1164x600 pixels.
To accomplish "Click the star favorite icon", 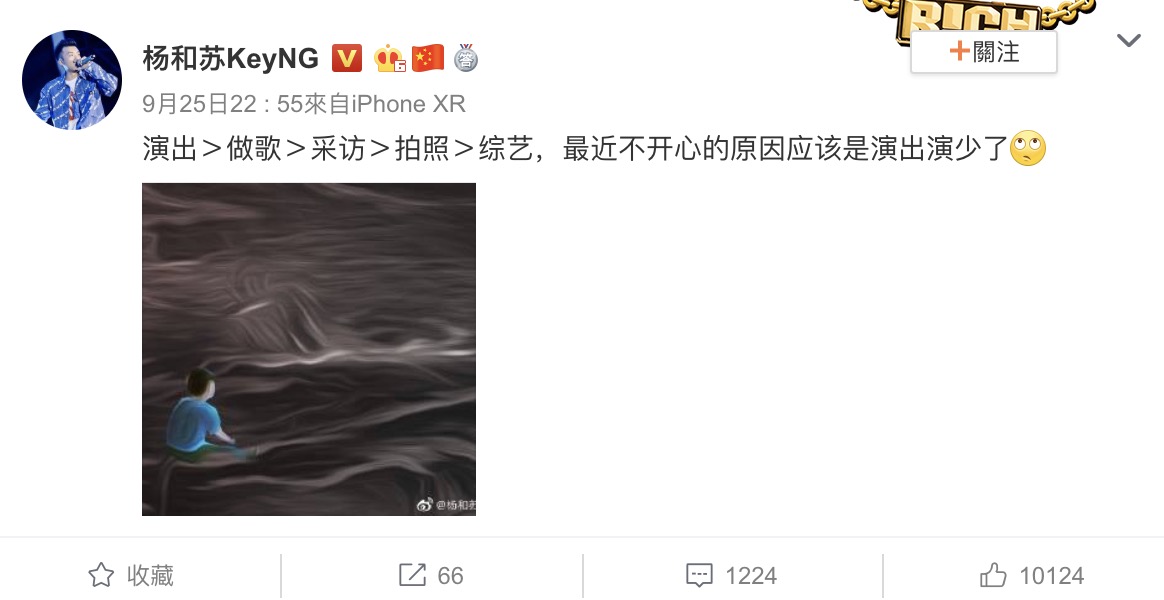I will (x=101, y=575).
